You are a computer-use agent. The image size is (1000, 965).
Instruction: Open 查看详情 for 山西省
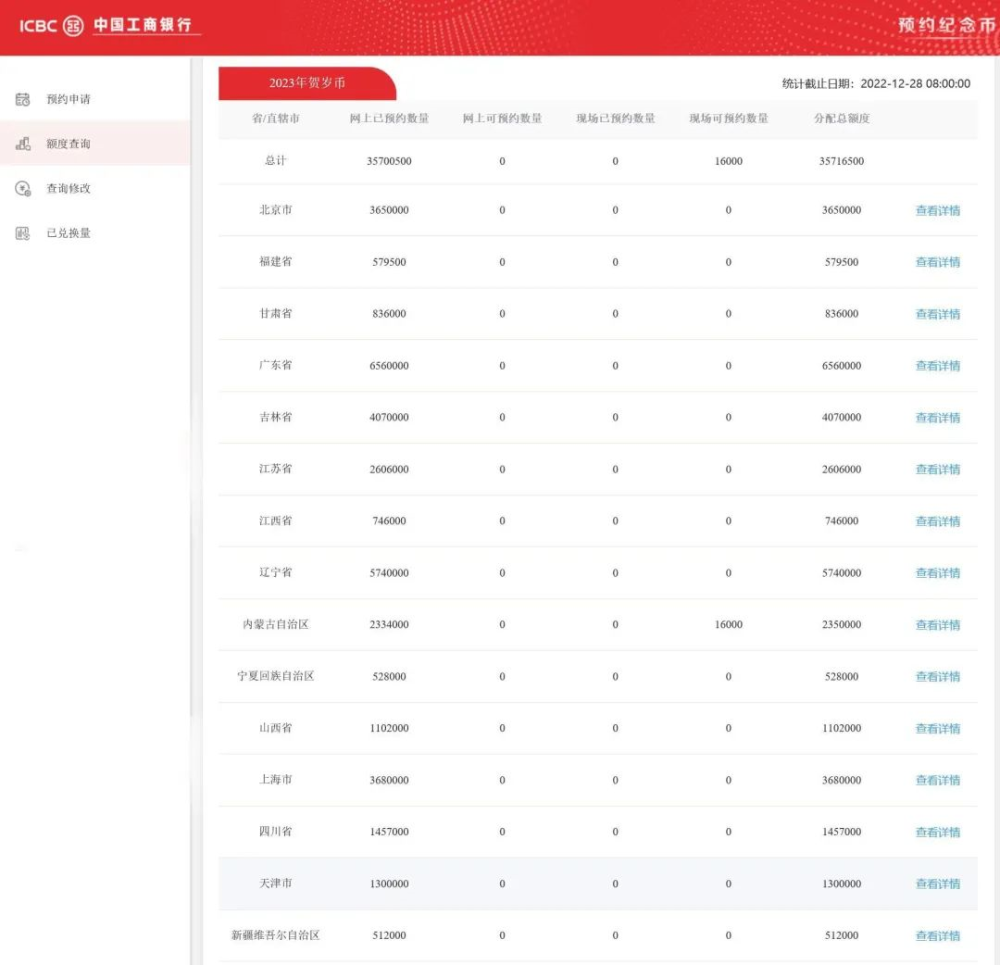[x=938, y=728]
